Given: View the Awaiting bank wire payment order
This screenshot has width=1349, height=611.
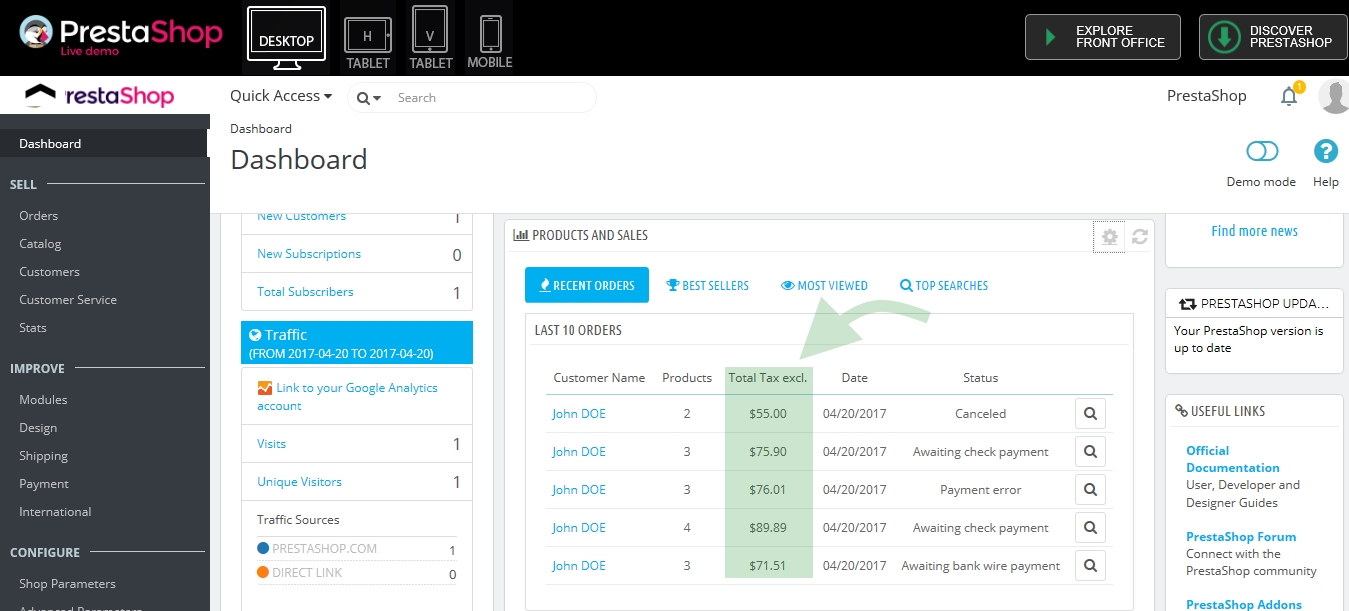Looking at the screenshot, I should point(1090,565).
